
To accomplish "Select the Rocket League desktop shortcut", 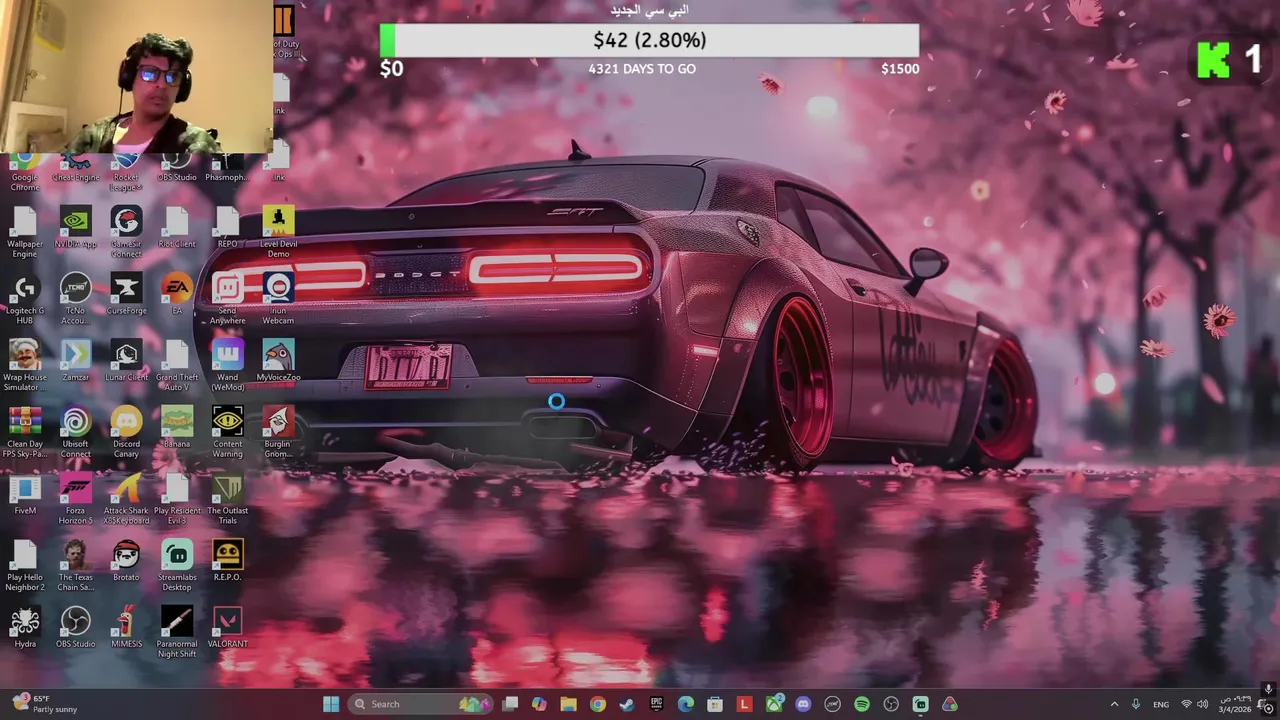I will [x=126, y=173].
